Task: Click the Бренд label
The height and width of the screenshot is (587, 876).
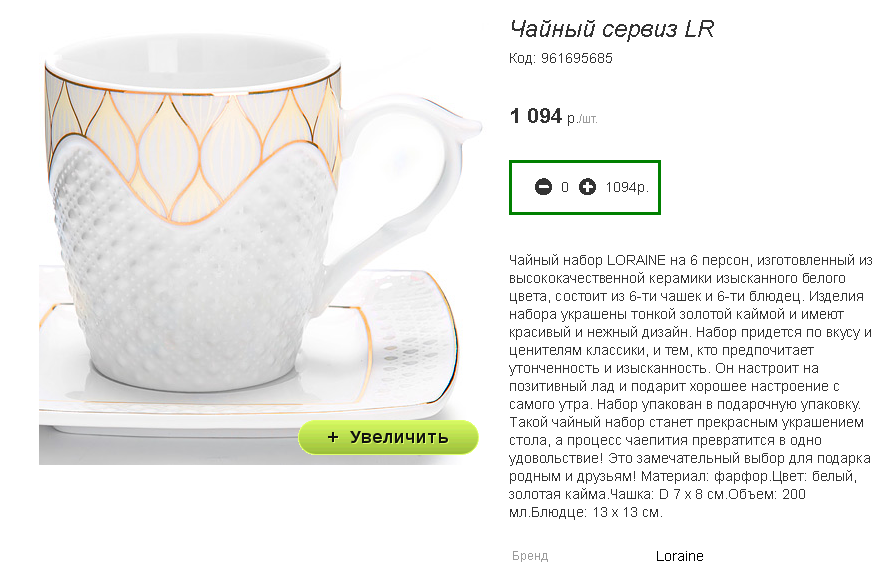Action: 530,556
